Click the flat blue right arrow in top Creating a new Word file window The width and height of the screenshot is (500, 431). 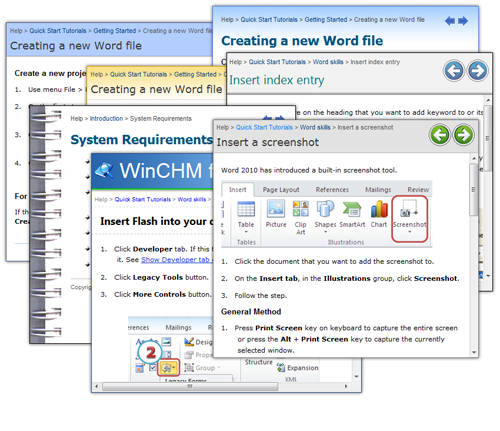tap(463, 21)
